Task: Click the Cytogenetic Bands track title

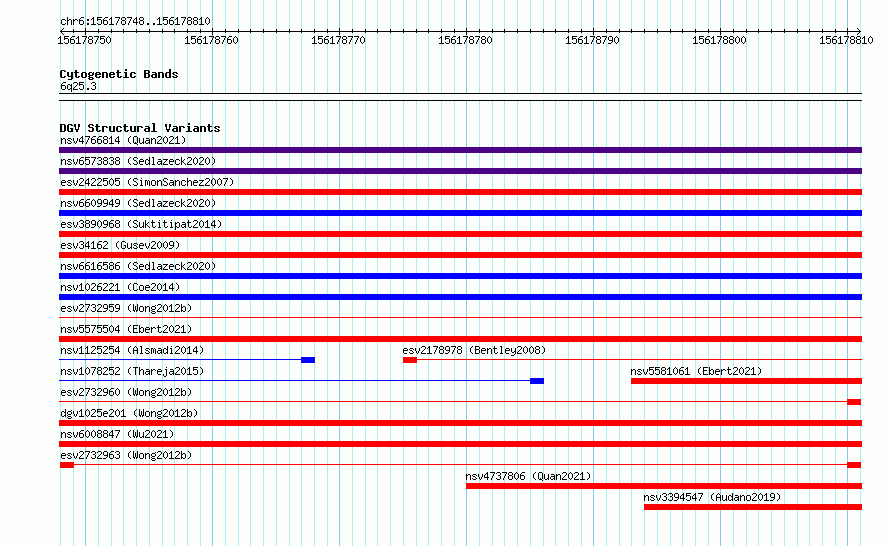Action: [x=119, y=74]
